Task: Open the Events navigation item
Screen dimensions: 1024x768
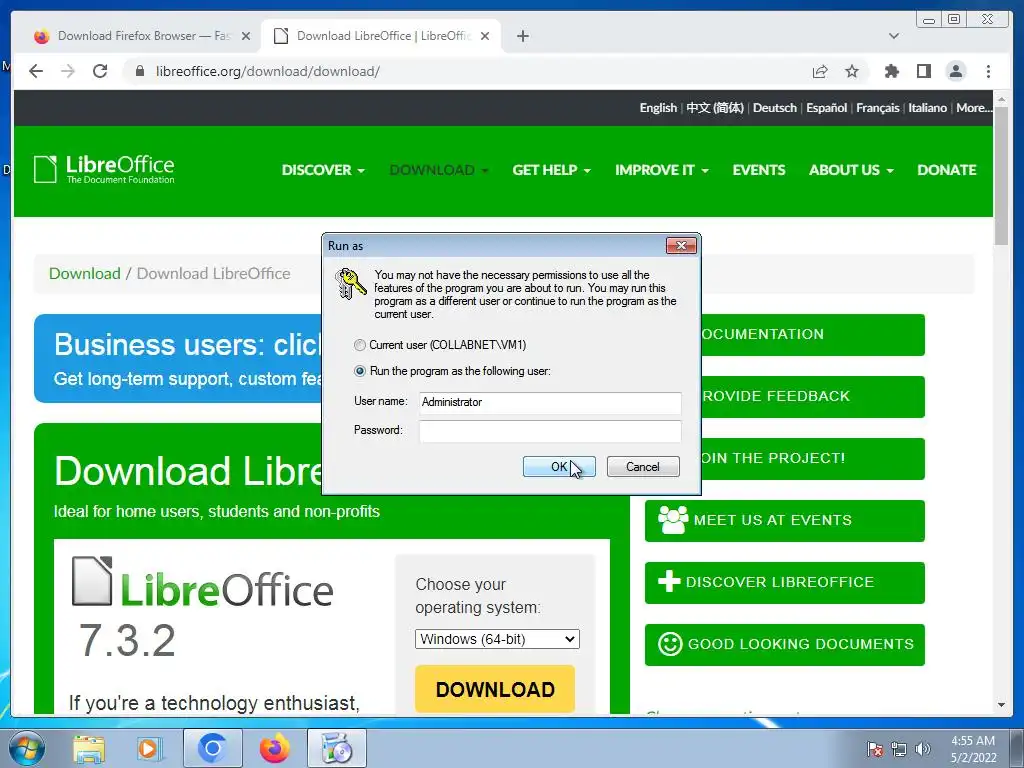Action: point(758,170)
